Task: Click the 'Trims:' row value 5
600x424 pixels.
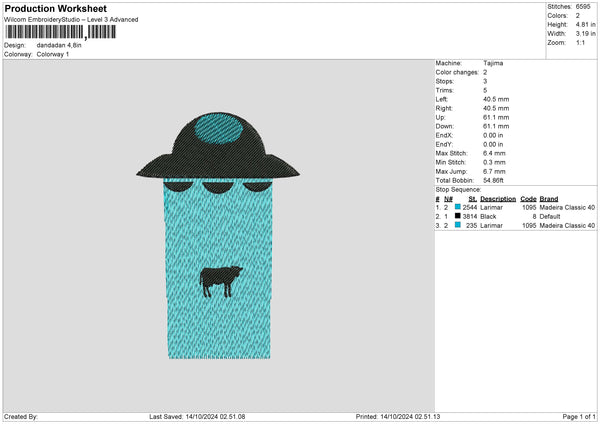Action: pyautogui.click(x=485, y=90)
